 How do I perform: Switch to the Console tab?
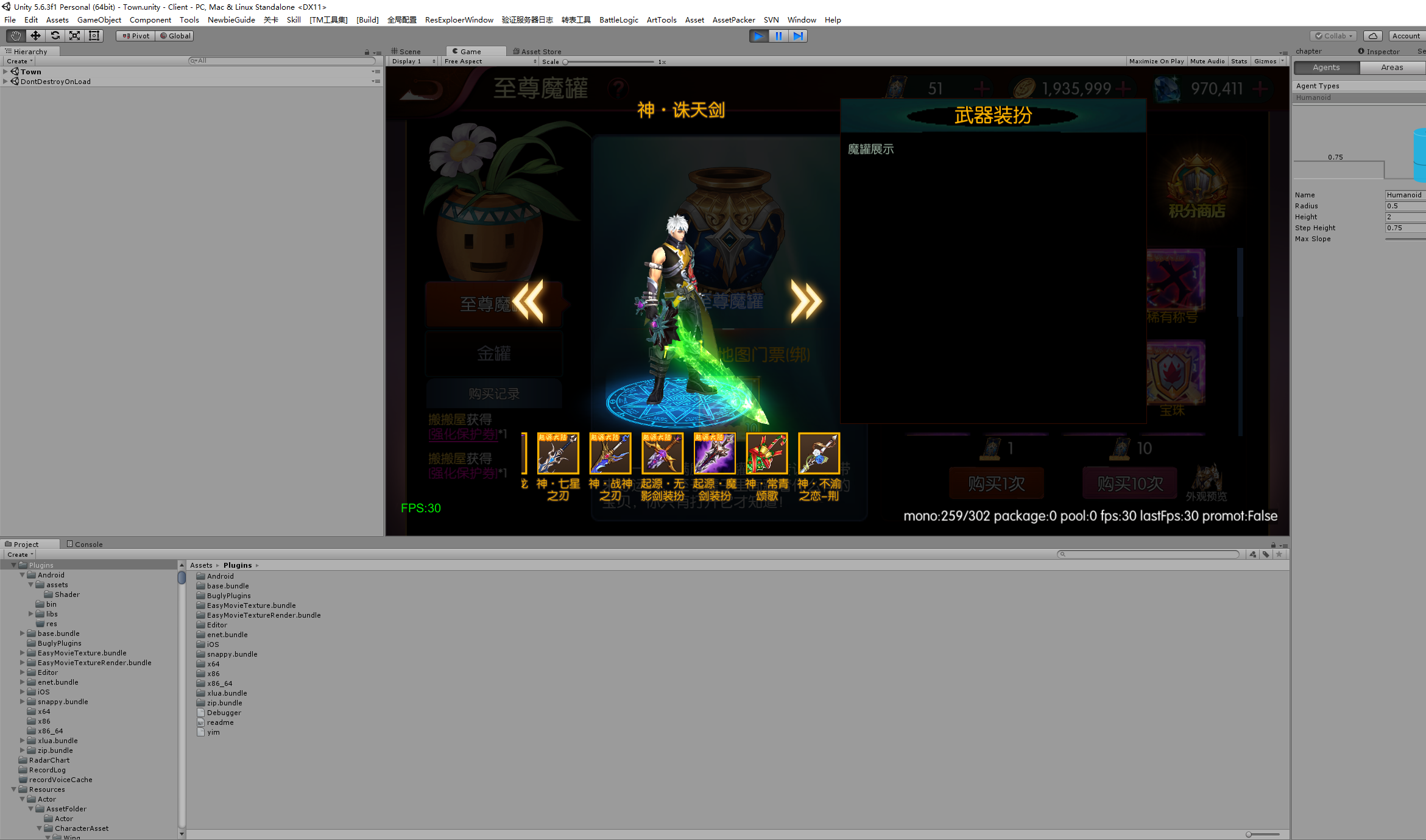(84, 545)
